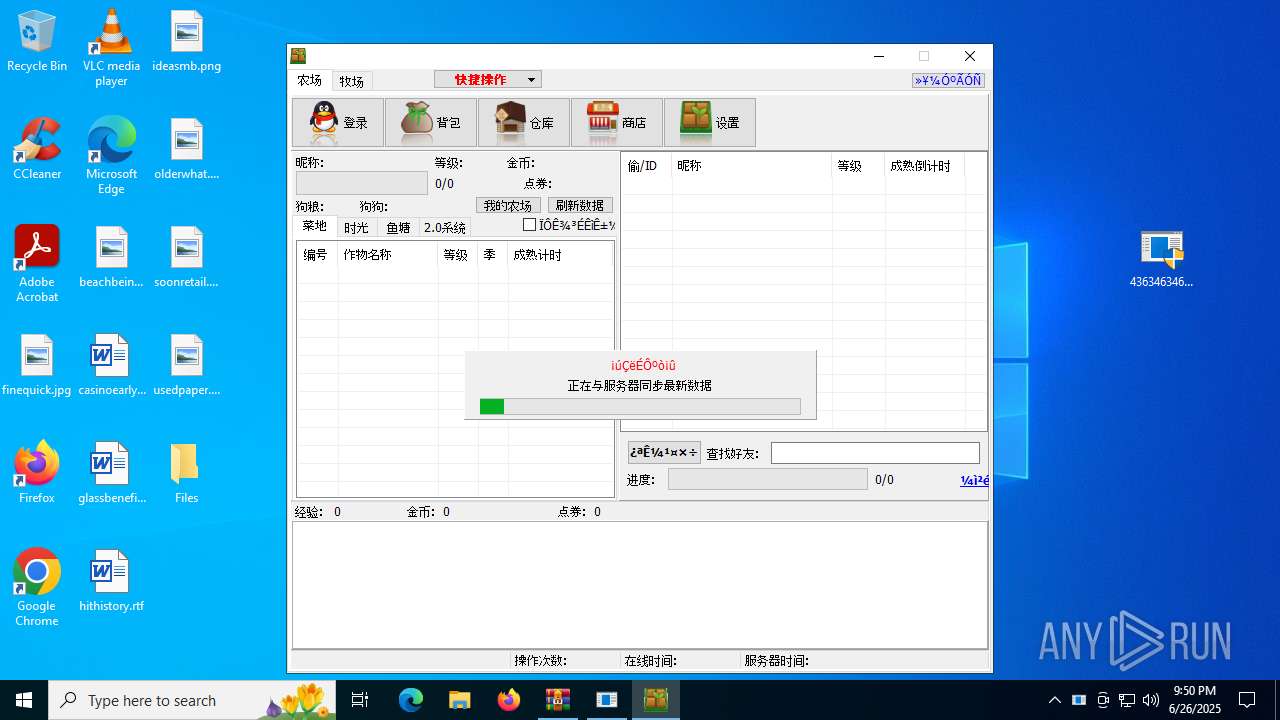
Task: Select beachbein... desktop image file
Action: pyautogui.click(x=111, y=258)
